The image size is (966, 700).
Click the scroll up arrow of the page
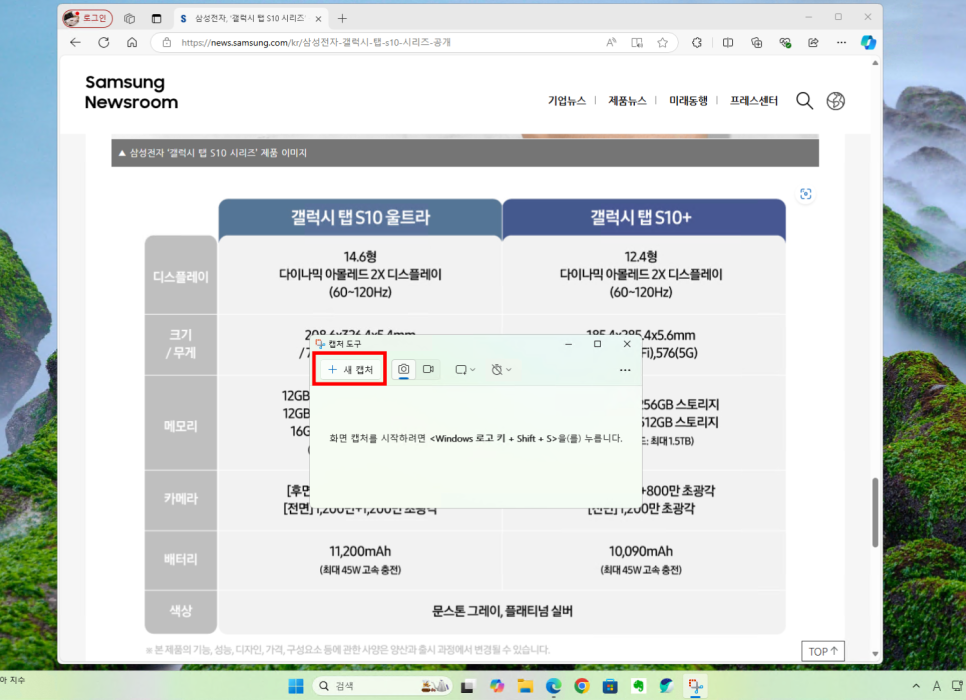coord(875,63)
